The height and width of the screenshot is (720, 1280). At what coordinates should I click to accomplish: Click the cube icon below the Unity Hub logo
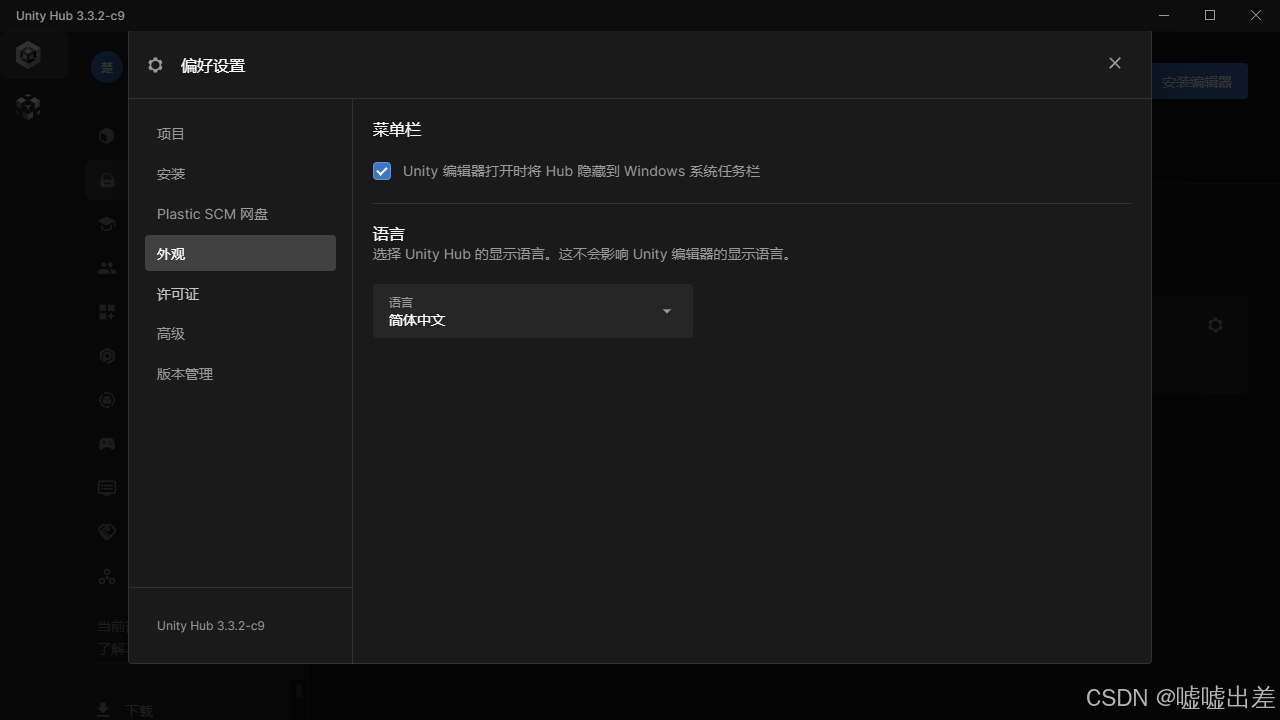pyautogui.click(x=28, y=106)
